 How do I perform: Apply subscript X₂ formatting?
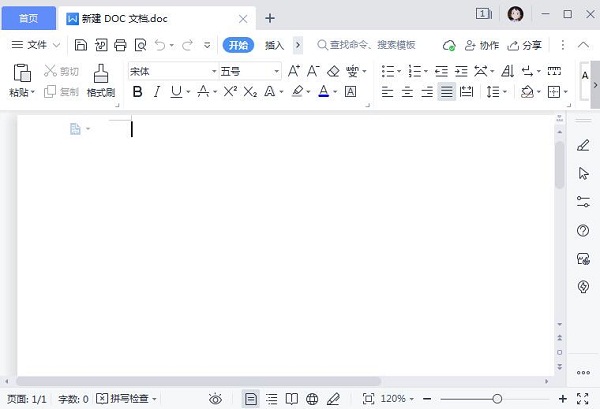[250, 91]
